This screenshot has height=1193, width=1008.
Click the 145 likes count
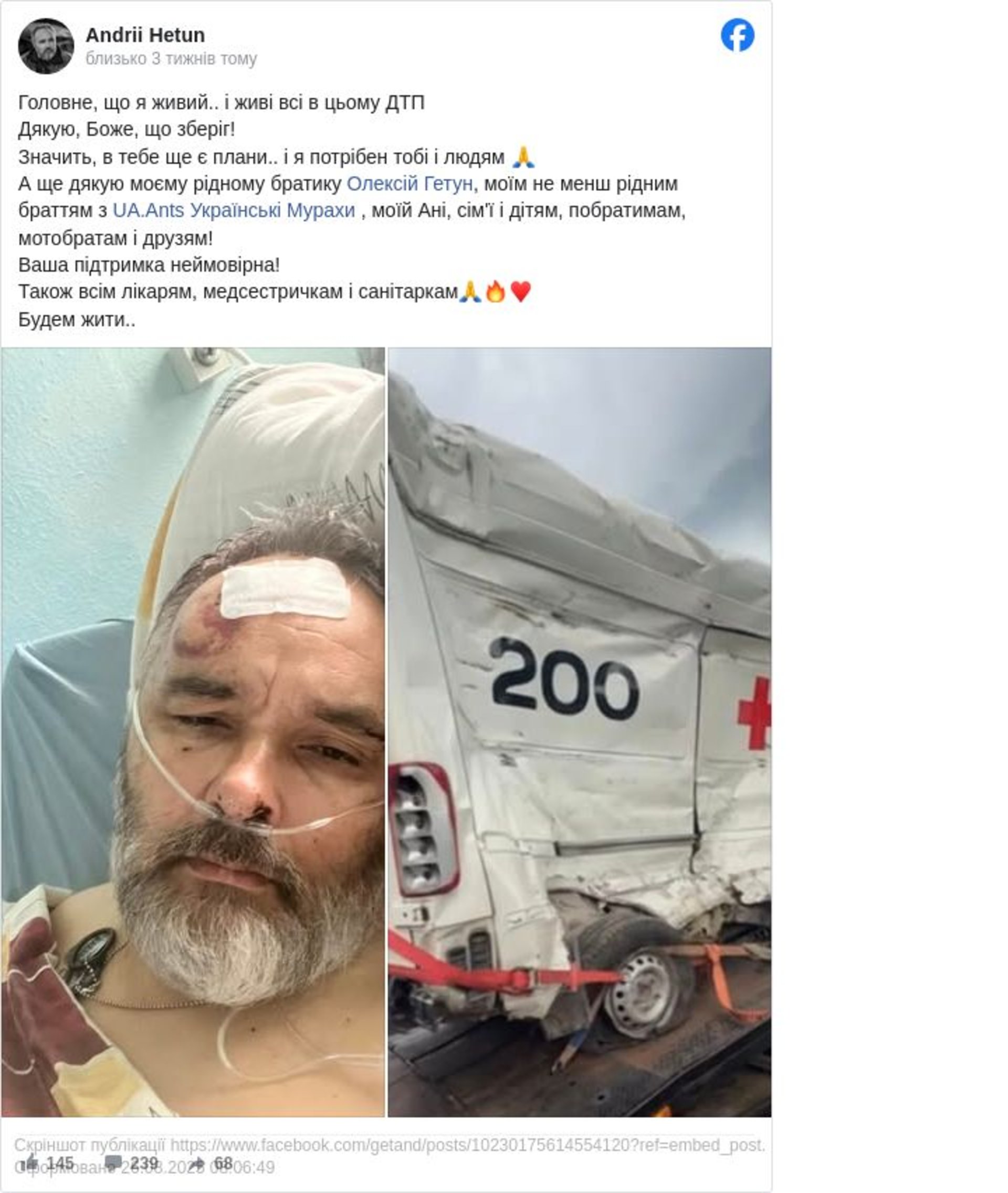click(x=60, y=1163)
